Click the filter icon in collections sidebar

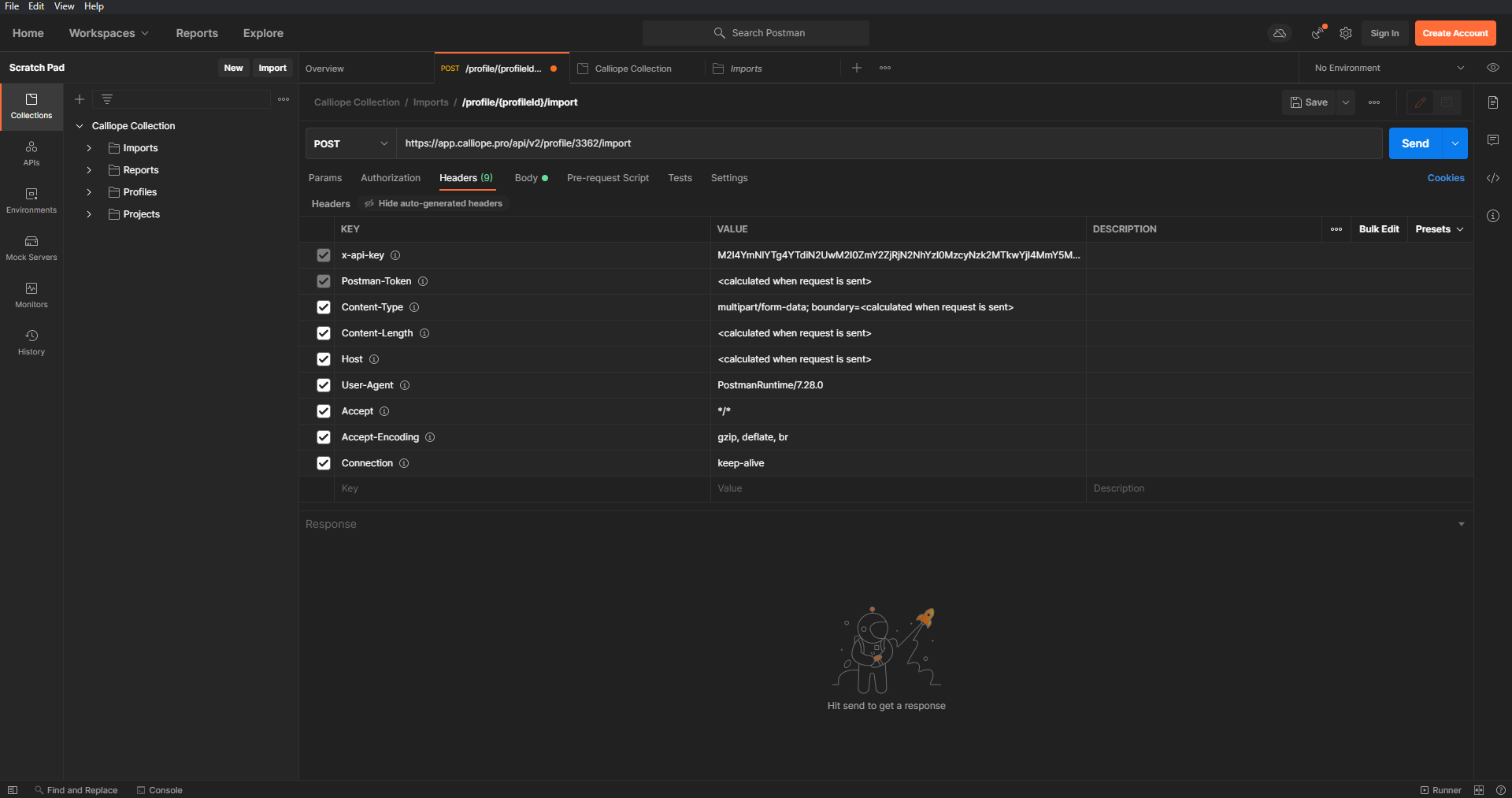tap(107, 99)
